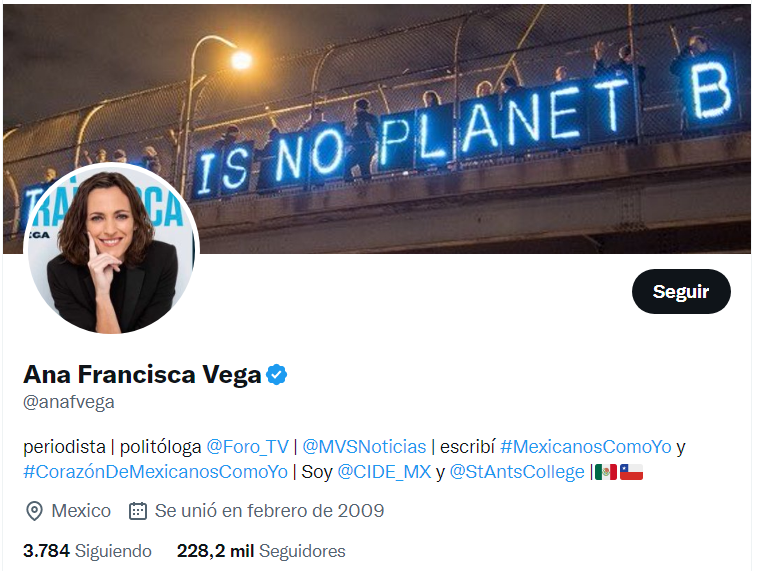
Task: Open the @Foro_TV mention link
Action: (247, 446)
